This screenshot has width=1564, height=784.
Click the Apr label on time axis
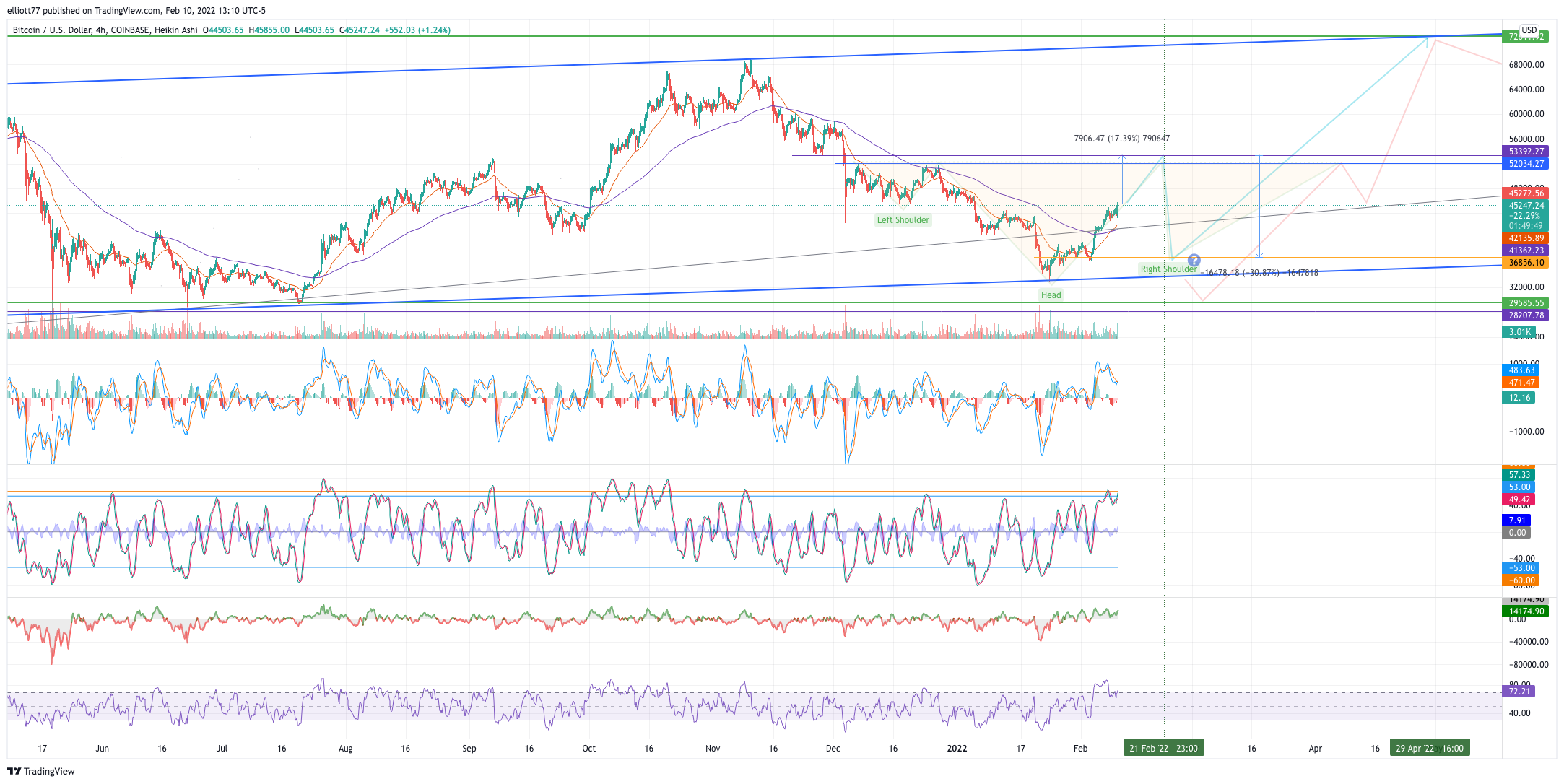(x=1316, y=749)
